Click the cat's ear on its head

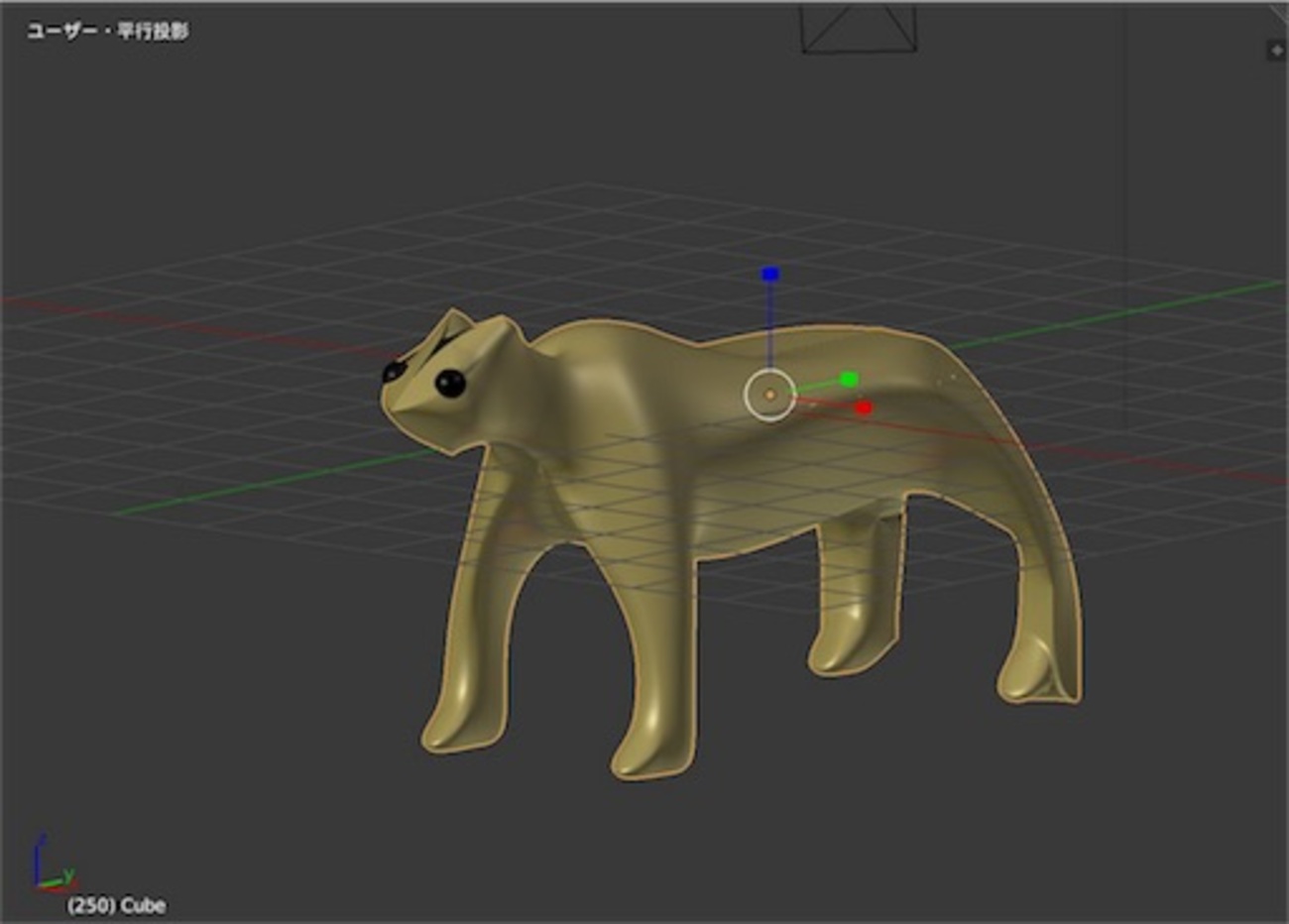pos(451,322)
